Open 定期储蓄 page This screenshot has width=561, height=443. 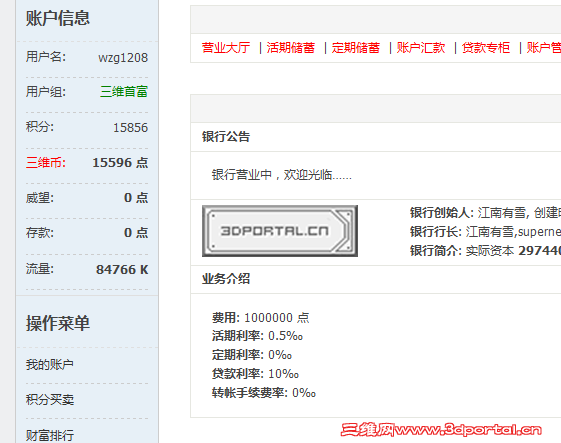pyautogui.click(x=356, y=48)
